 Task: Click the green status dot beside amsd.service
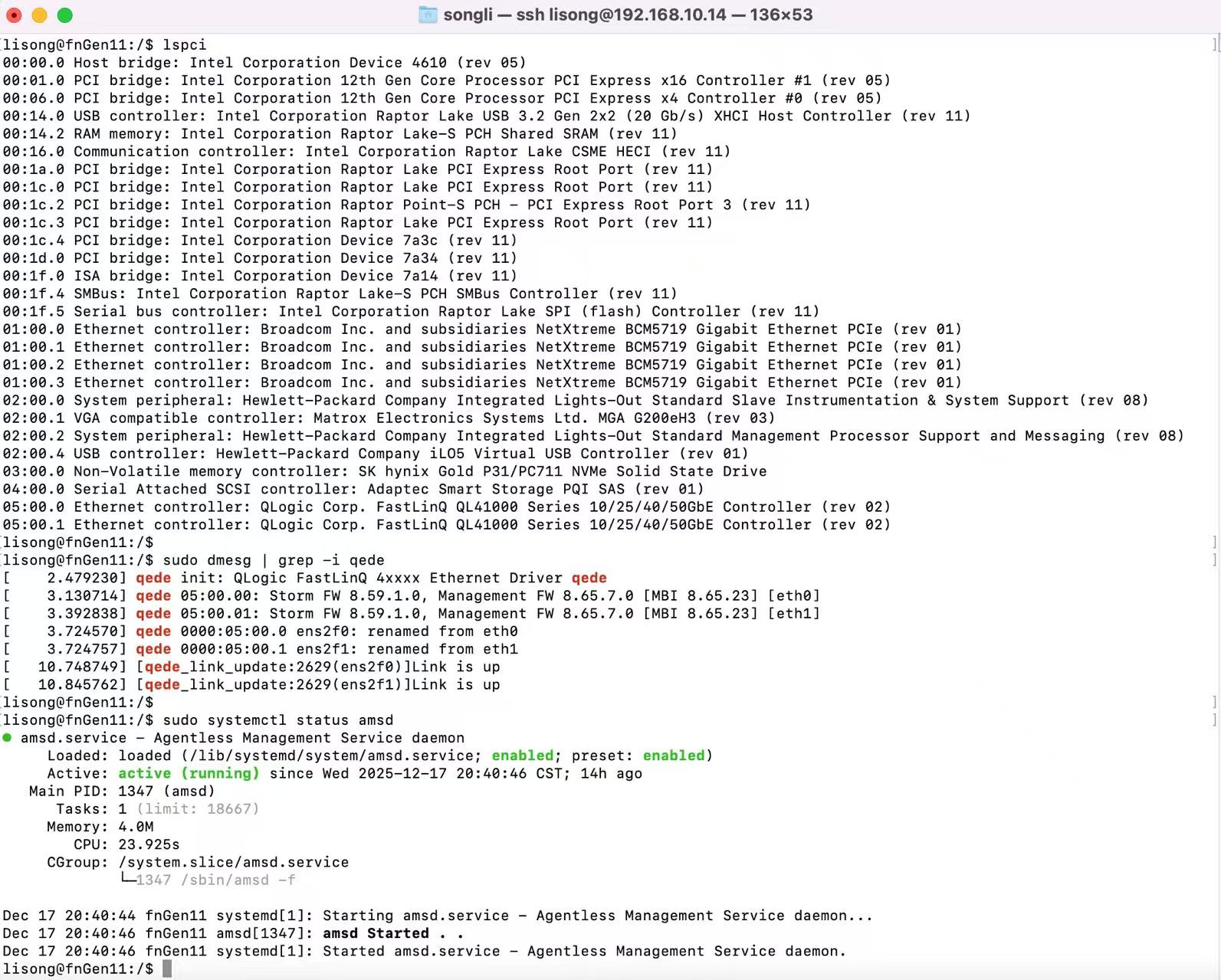pyautogui.click(x=7, y=738)
